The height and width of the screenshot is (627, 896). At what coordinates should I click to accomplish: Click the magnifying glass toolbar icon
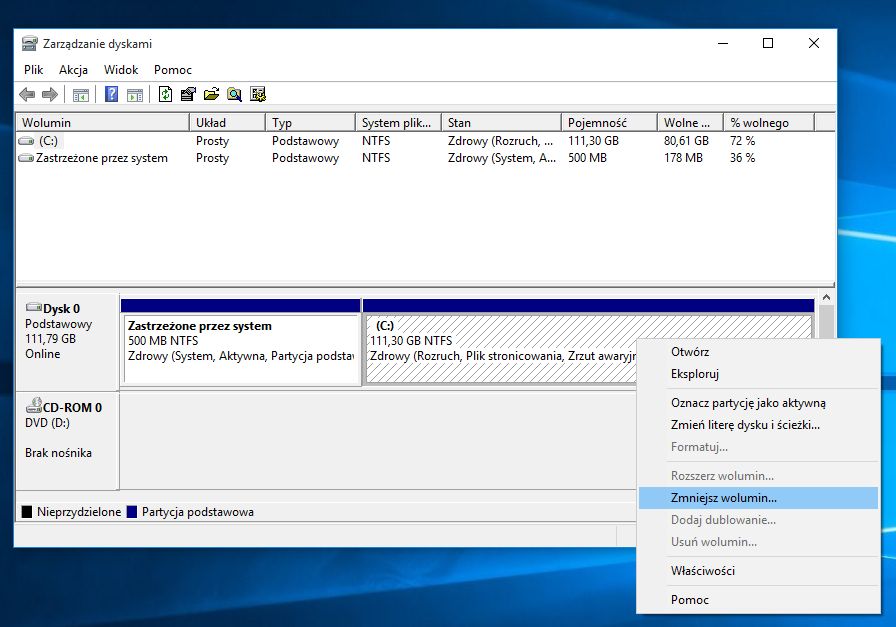[x=234, y=95]
